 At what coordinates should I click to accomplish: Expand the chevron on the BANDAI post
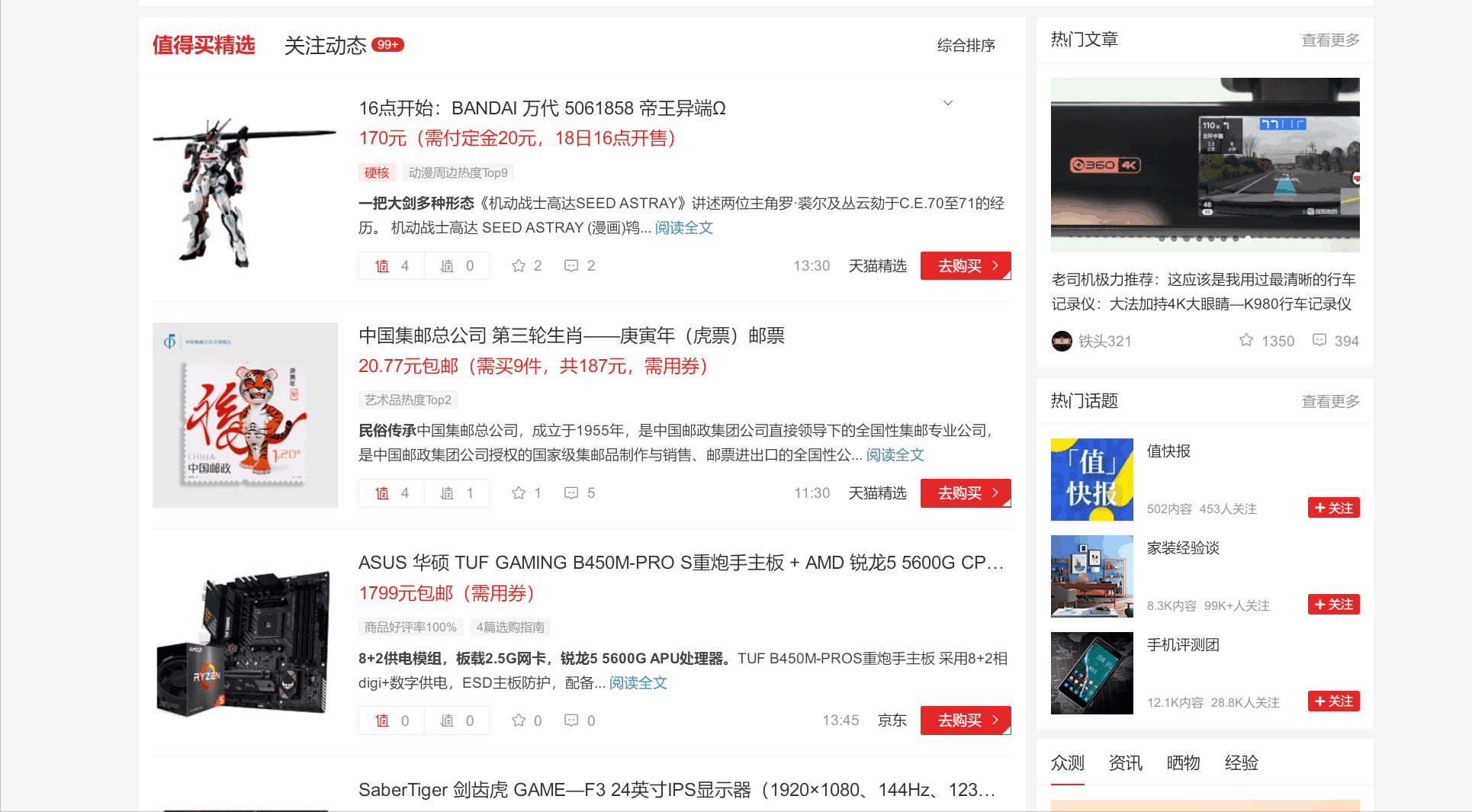[x=948, y=103]
